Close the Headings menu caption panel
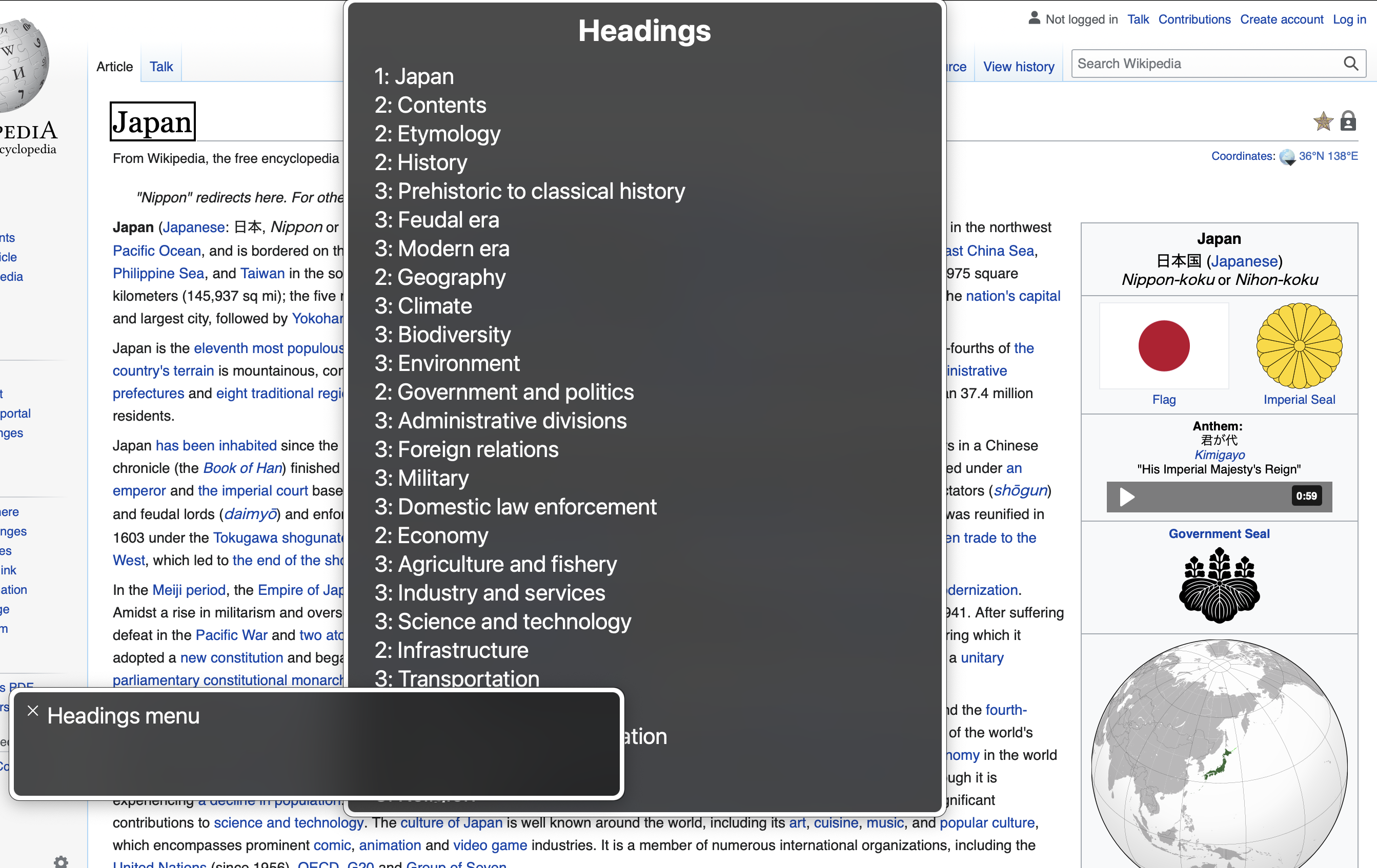The image size is (1377, 868). 33,711
